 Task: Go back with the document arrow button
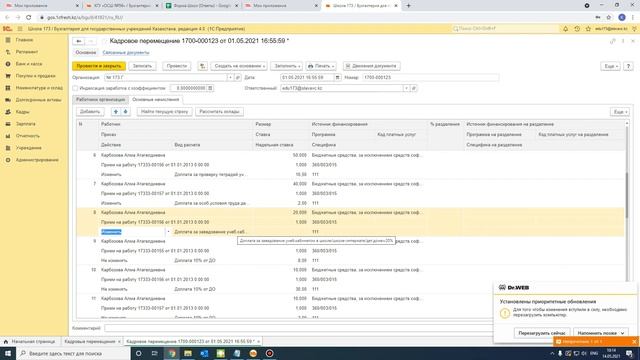click(79, 41)
